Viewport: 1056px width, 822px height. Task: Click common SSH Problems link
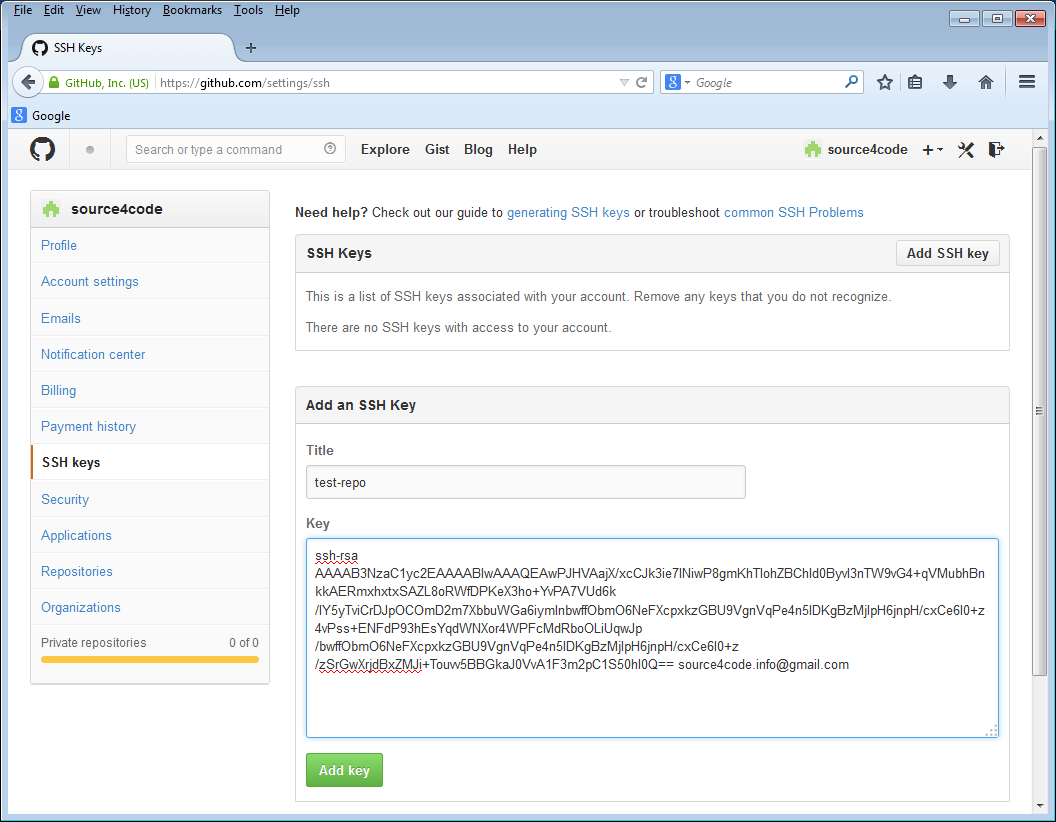pos(793,213)
